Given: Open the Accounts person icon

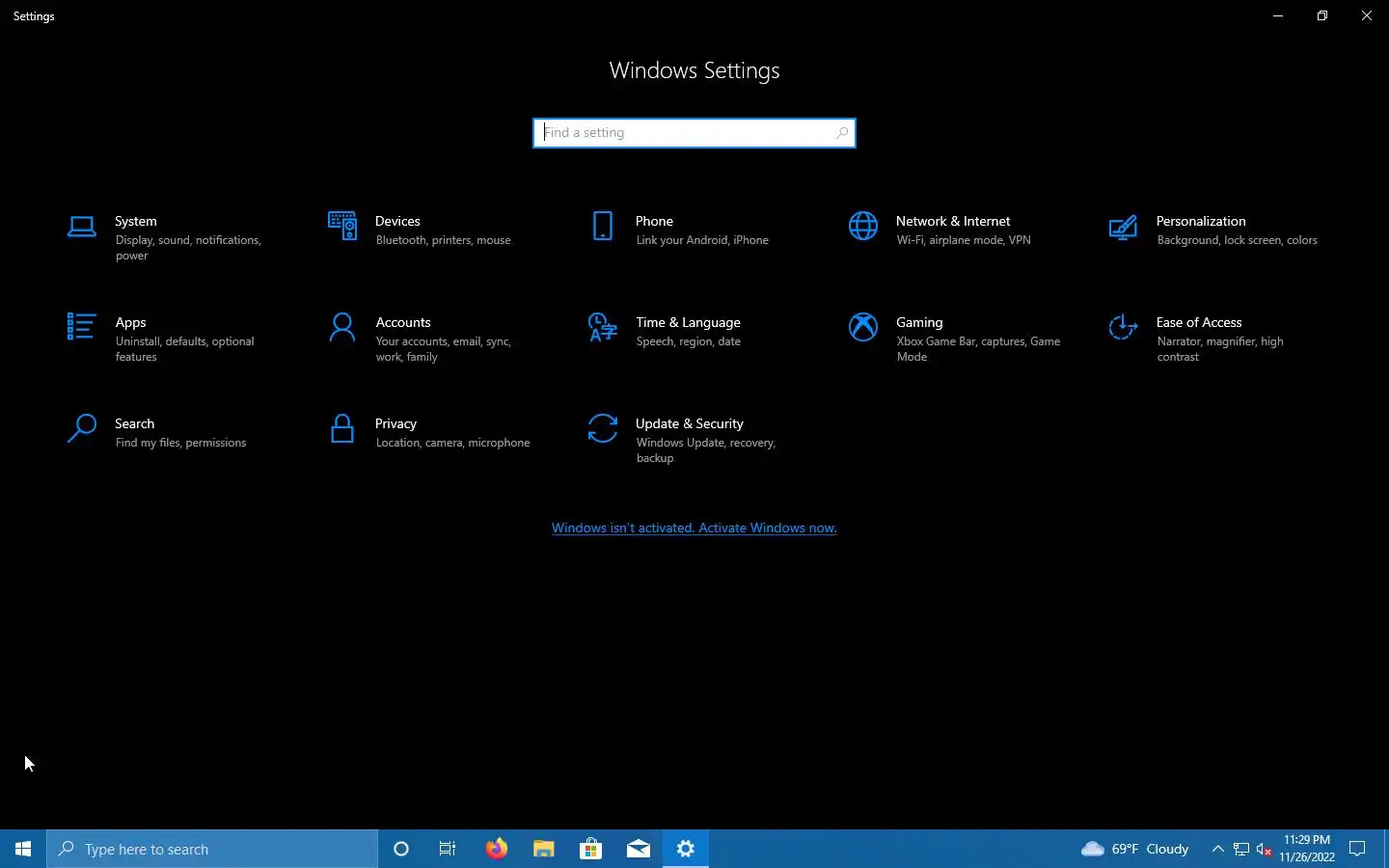Looking at the screenshot, I should point(342,327).
